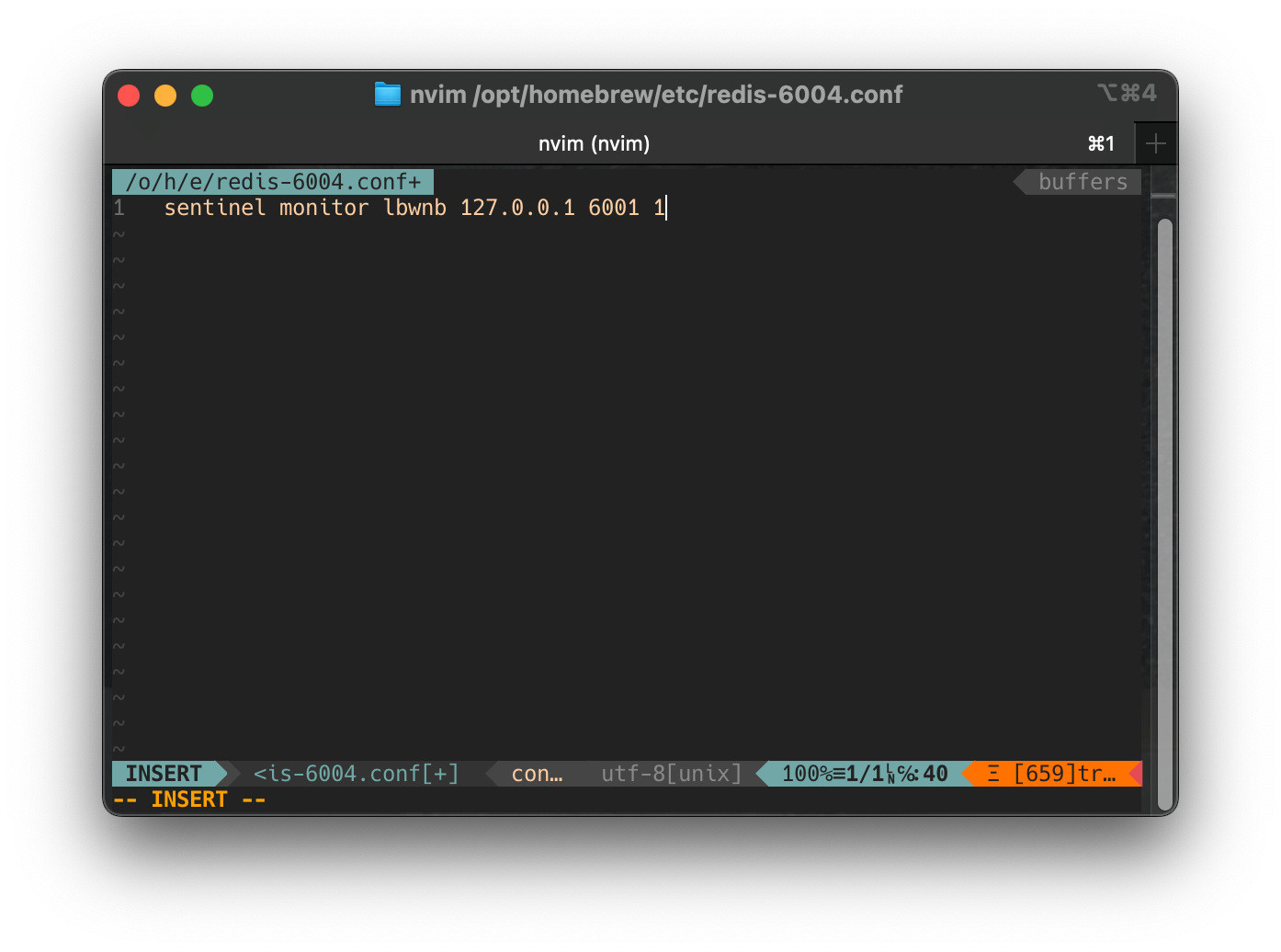
Task: Switch to the nvim (nvim) terminal tab
Action: pos(594,143)
